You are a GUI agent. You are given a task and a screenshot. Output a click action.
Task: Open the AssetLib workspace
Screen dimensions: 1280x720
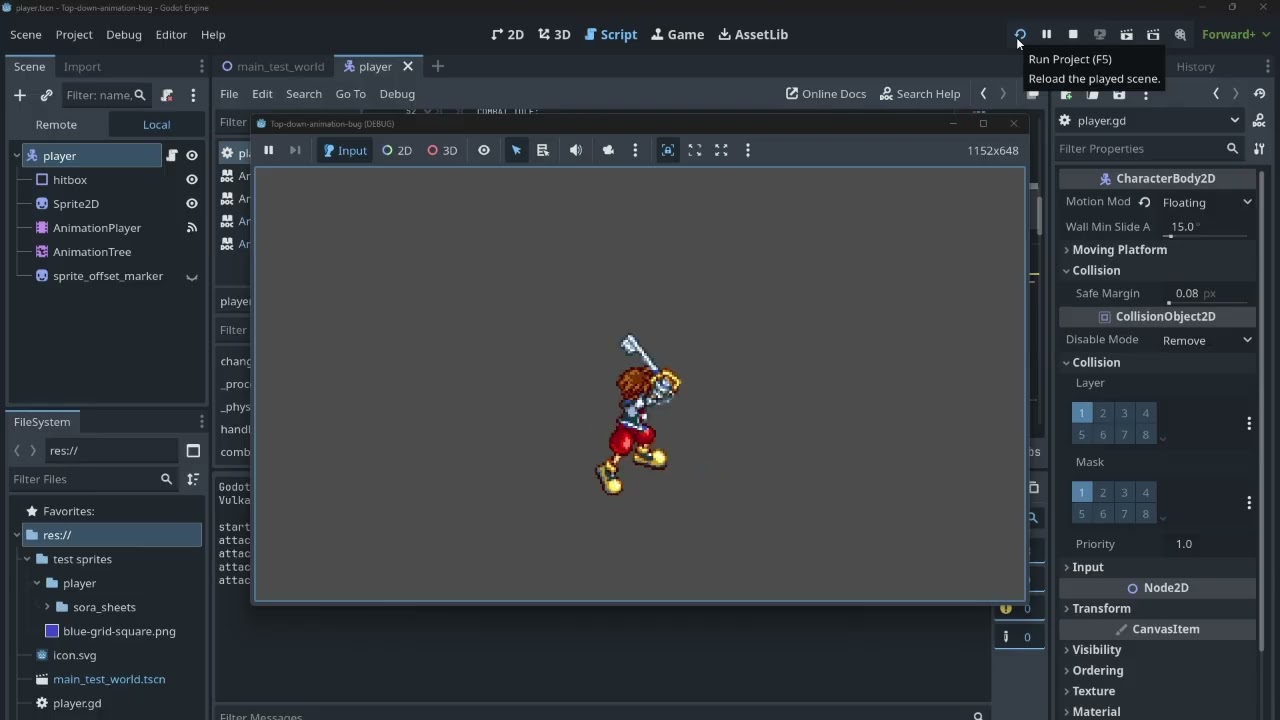pyautogui.click(x=753, y=34)
